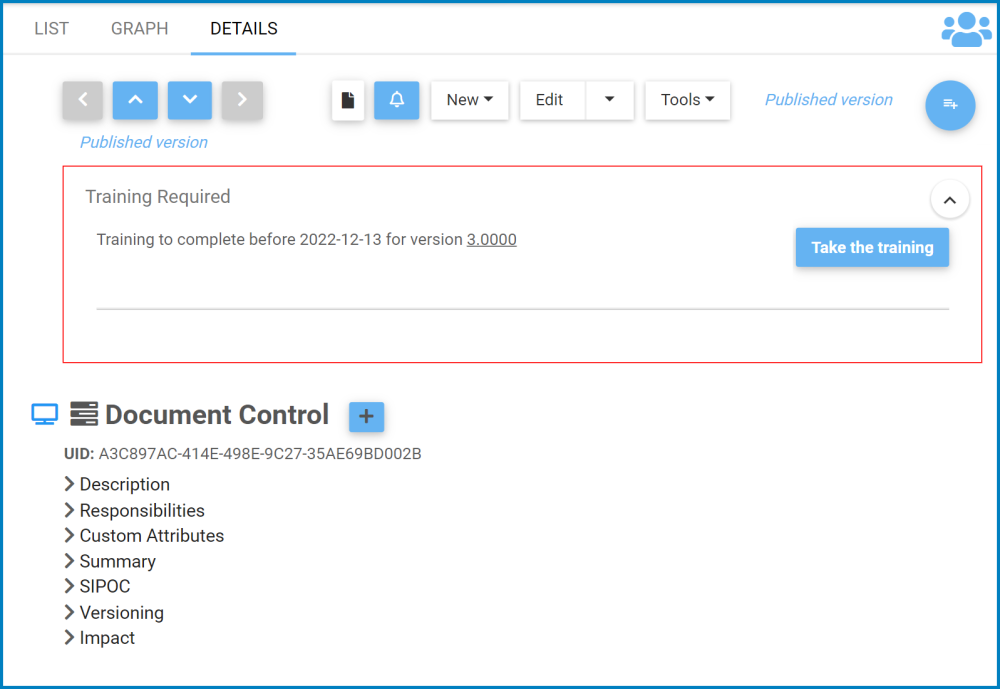Open the New dropdown menu
Screen dimensions: 1000x689
tap(469, 100)
